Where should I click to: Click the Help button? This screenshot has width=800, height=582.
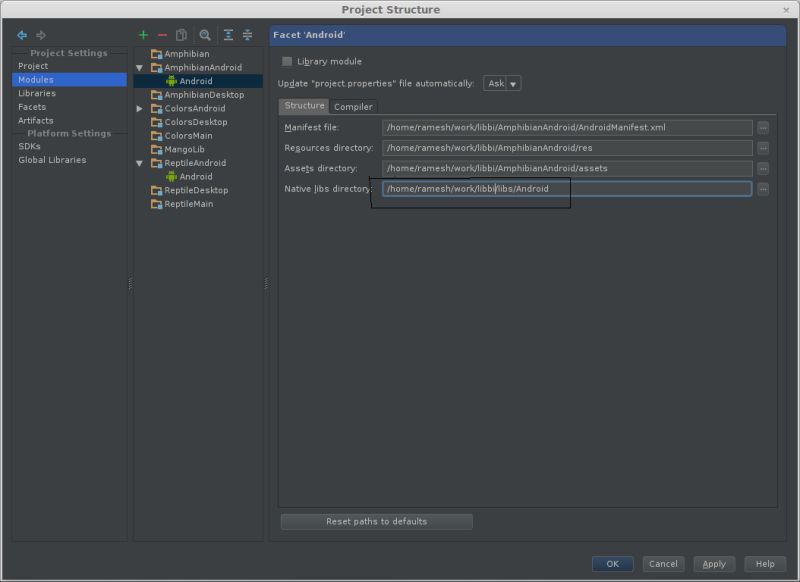click(765, 564)
